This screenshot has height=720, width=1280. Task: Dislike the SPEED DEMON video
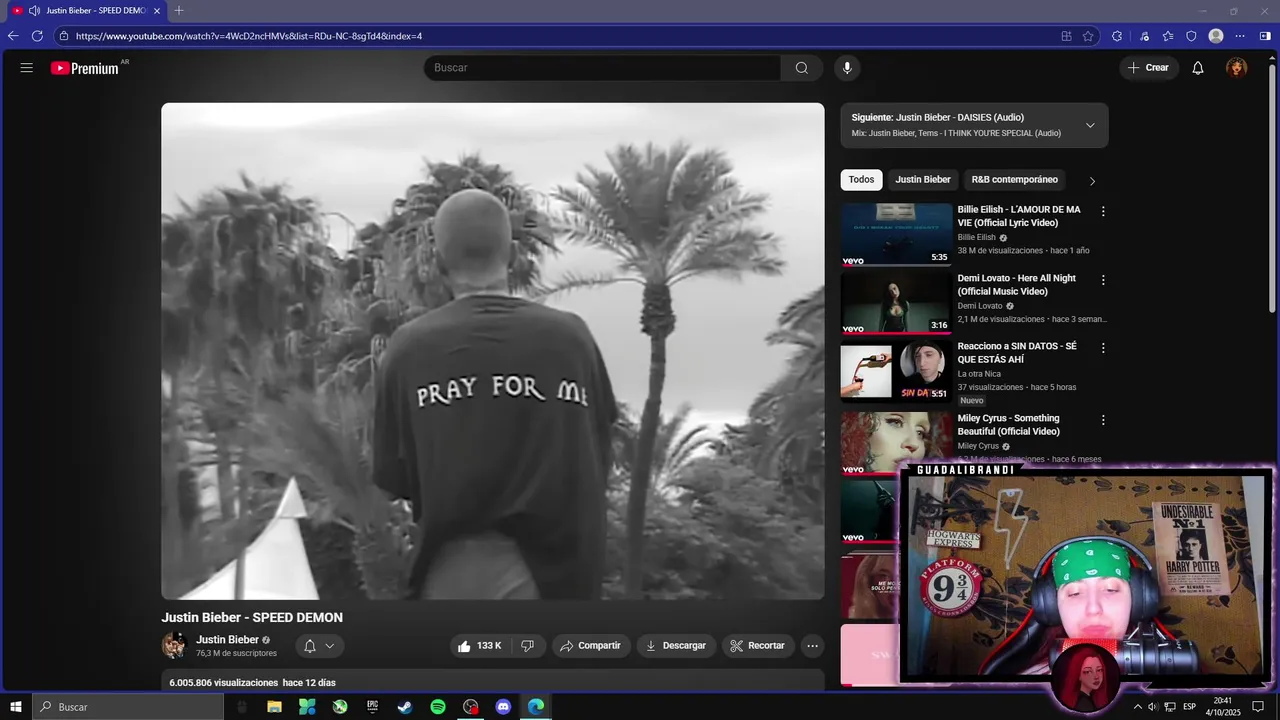pyautogui.click(x=527, y=646)
